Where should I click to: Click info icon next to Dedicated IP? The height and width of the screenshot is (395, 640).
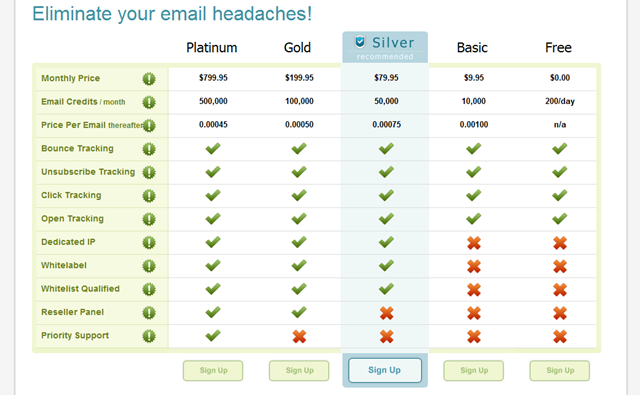point(149,242)
